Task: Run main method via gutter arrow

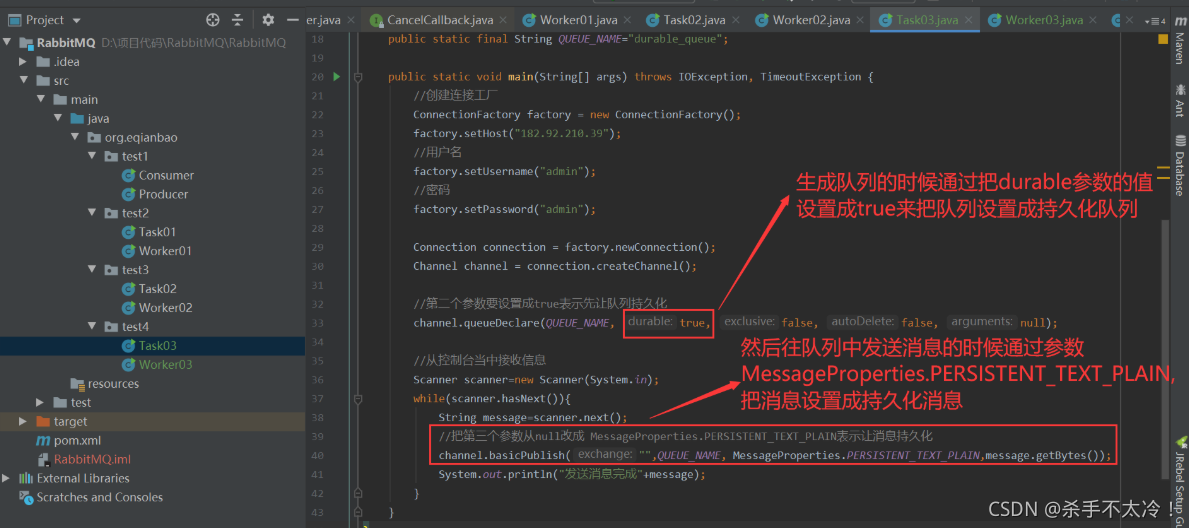Action: point(337,77)
